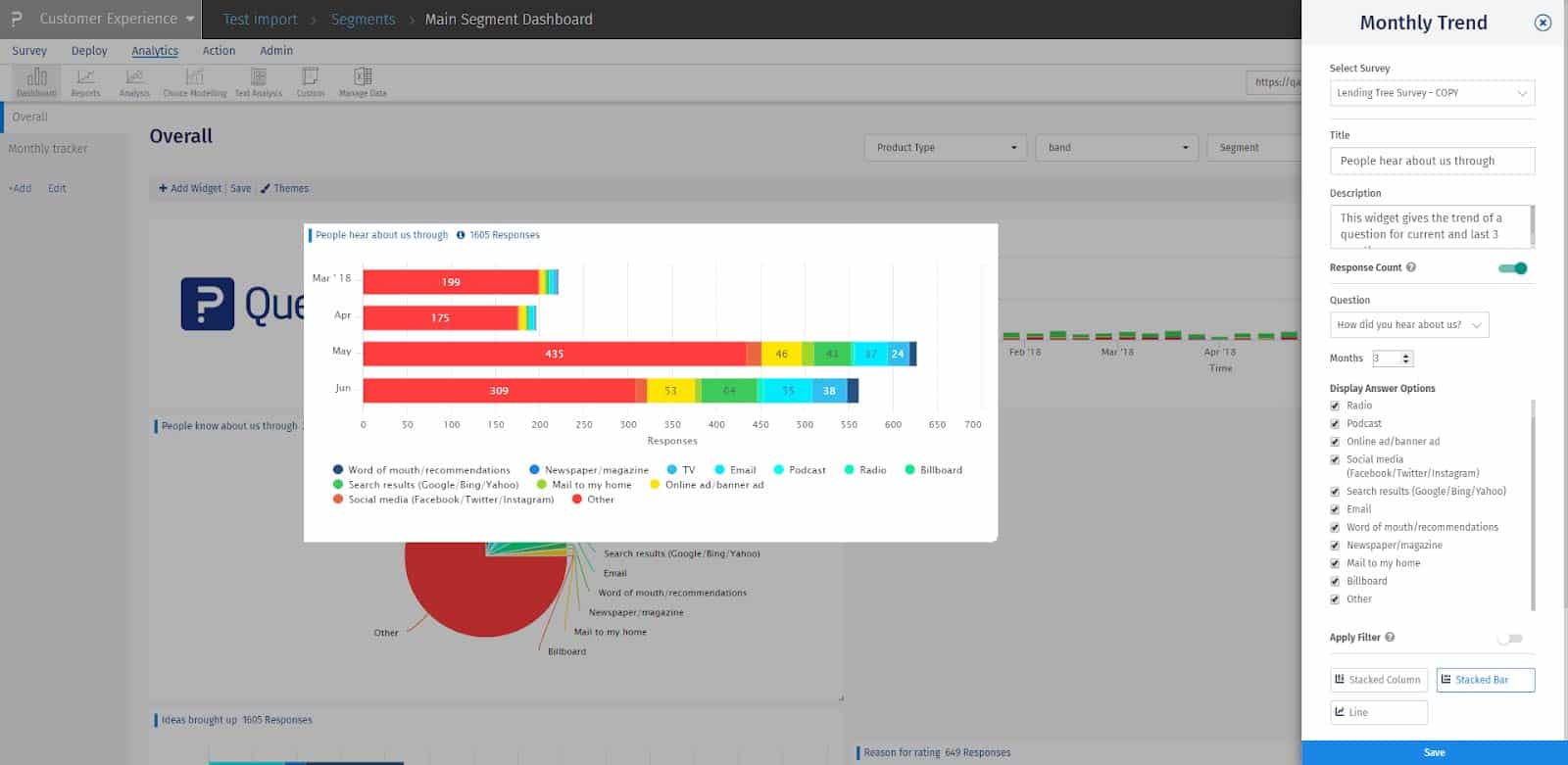
Task: Click the Online ad/banner ad legend entry
Action: [707, 485]
